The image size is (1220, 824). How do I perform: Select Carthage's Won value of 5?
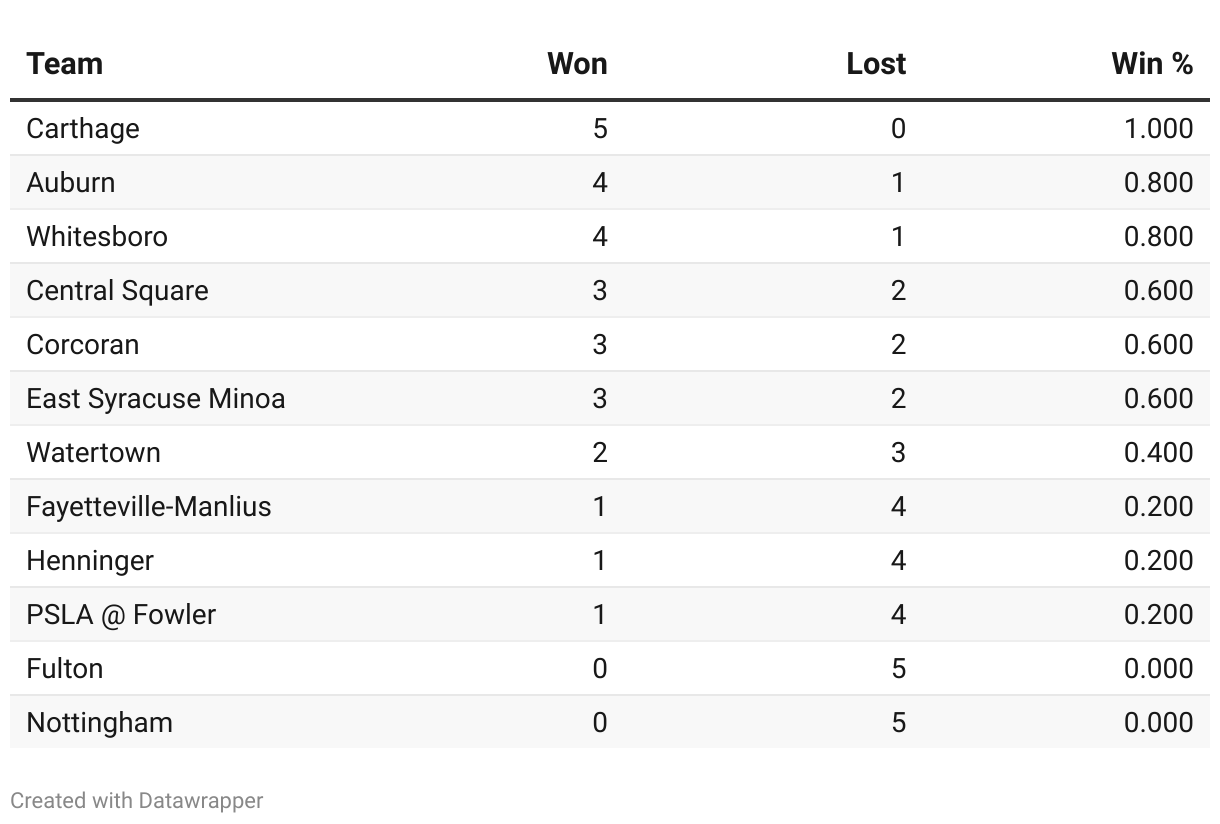pos(600,129)
